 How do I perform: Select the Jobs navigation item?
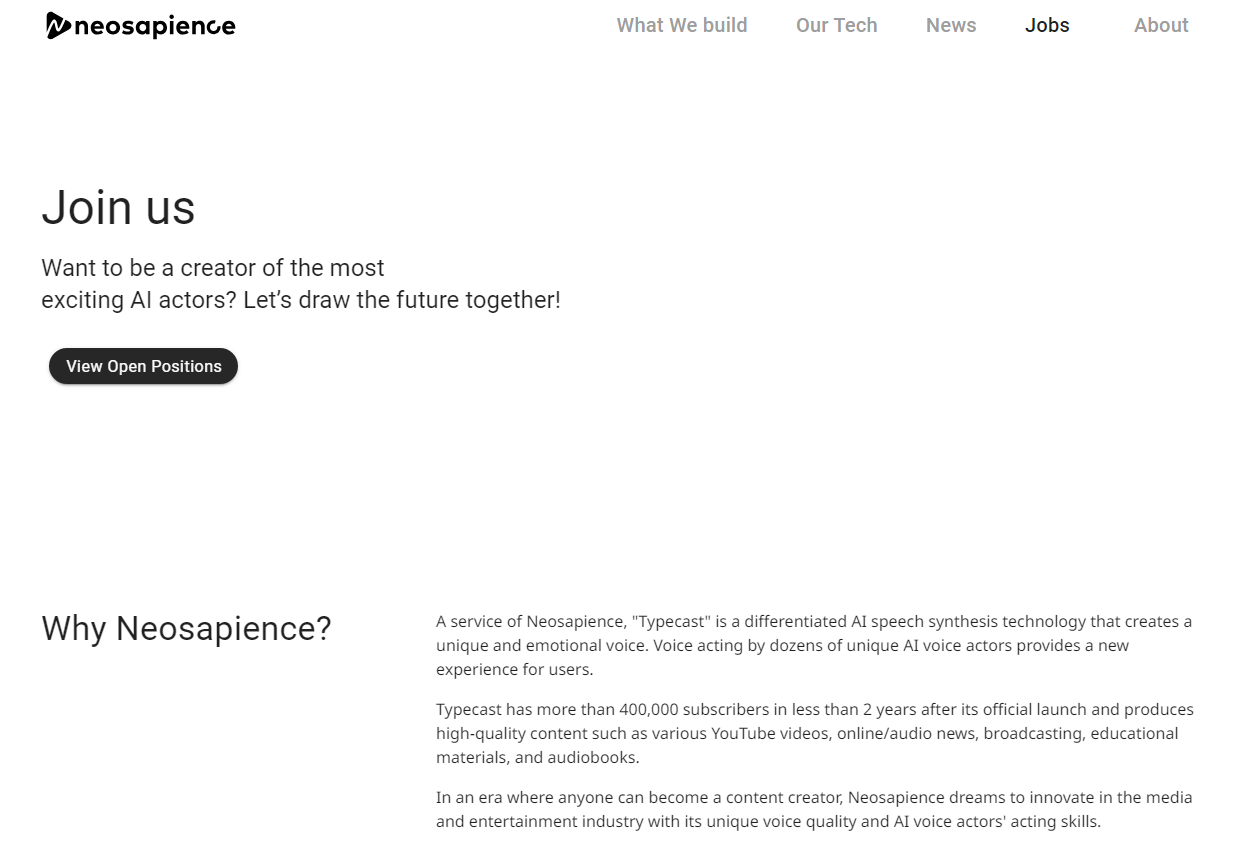(x=1047, y=25)
